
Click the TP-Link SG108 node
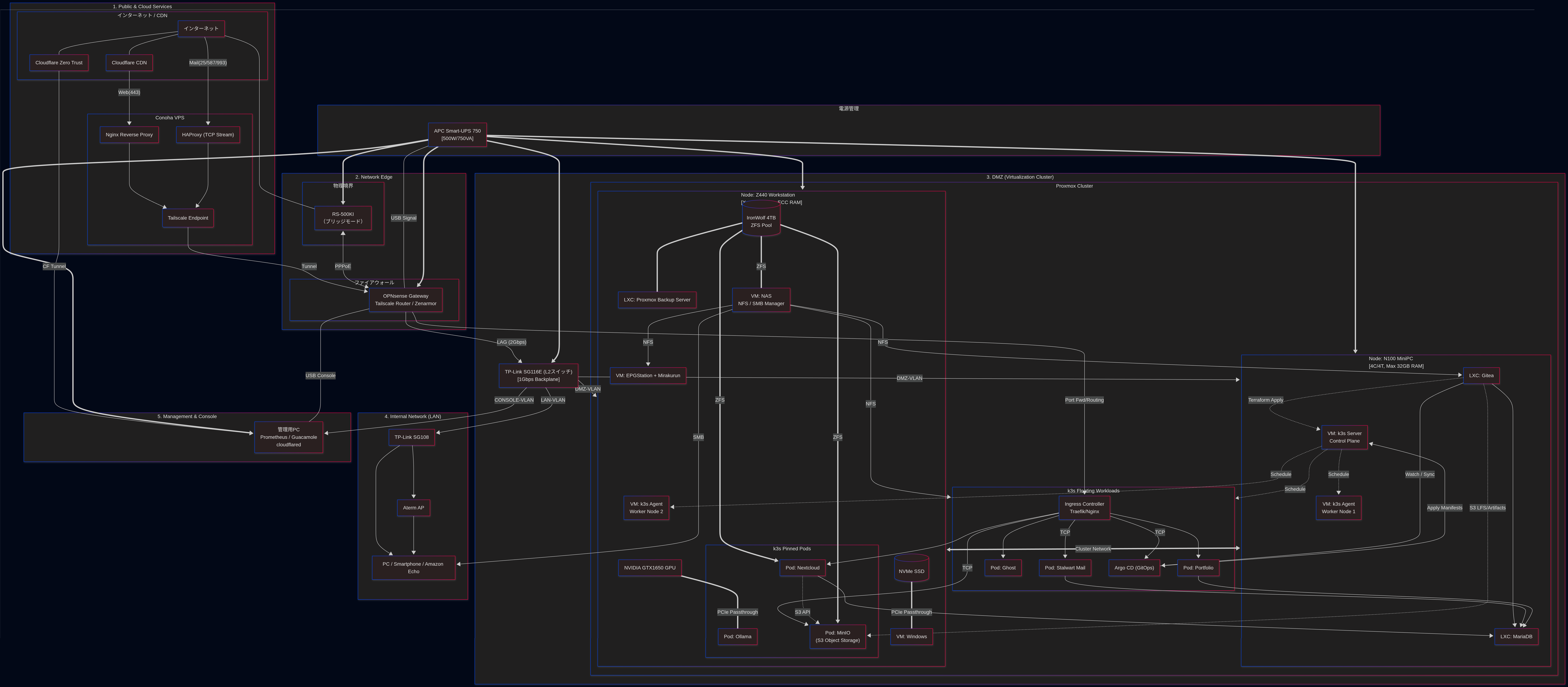[x=412, y=437]
